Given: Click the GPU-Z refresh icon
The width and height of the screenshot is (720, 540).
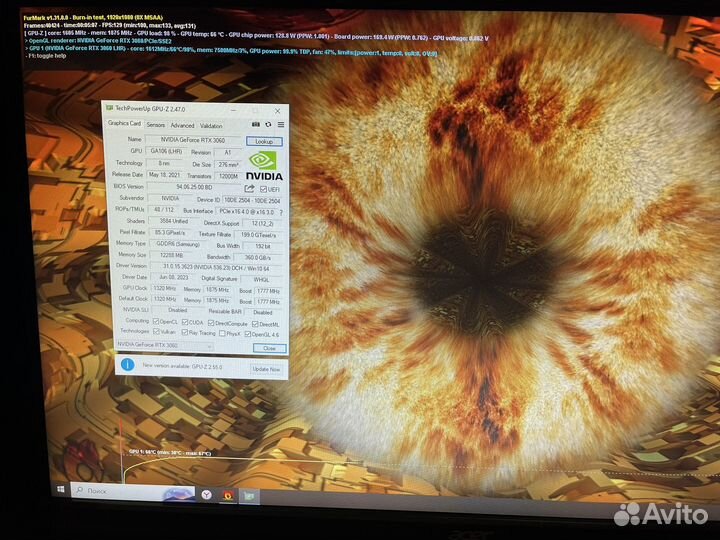Looking at the screenshot, I should 267,125.
